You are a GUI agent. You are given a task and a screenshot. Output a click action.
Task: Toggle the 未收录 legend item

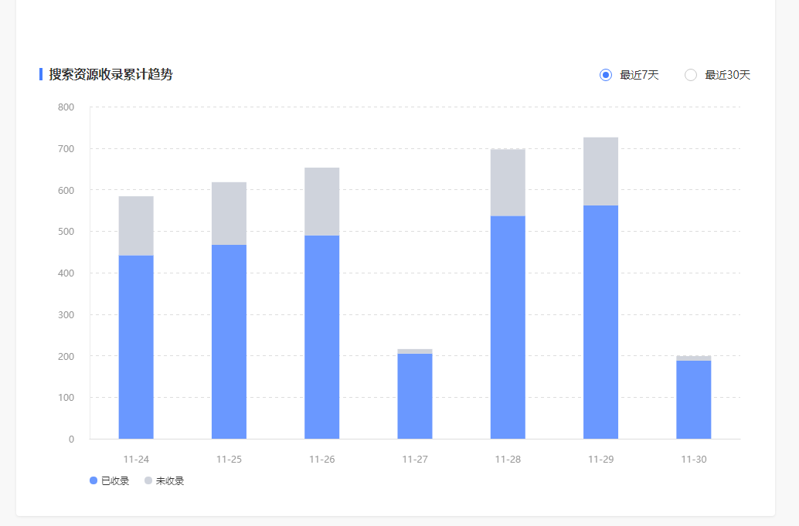point(164,481)
